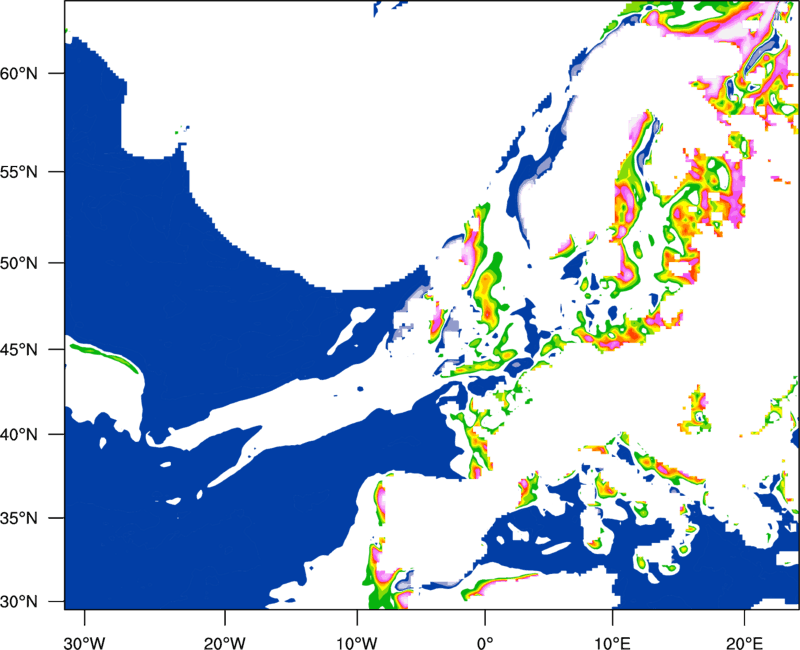Click the 60°N latitude label
Screen dimensions: 800x650
coord(19,73)
